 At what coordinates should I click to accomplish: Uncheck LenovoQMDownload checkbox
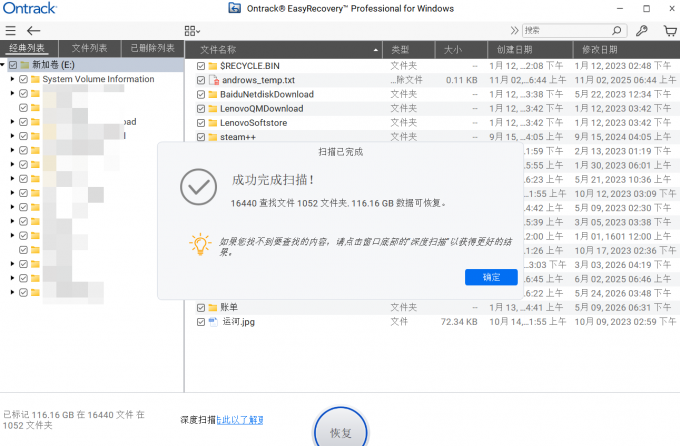pyautogui.click(x=201, y=108)
